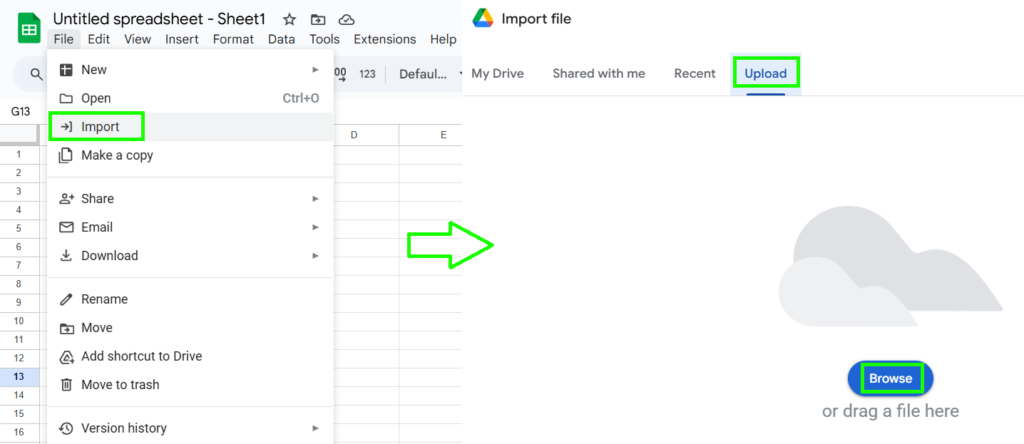Switch to the Shared with me tab

coord(598,73)
